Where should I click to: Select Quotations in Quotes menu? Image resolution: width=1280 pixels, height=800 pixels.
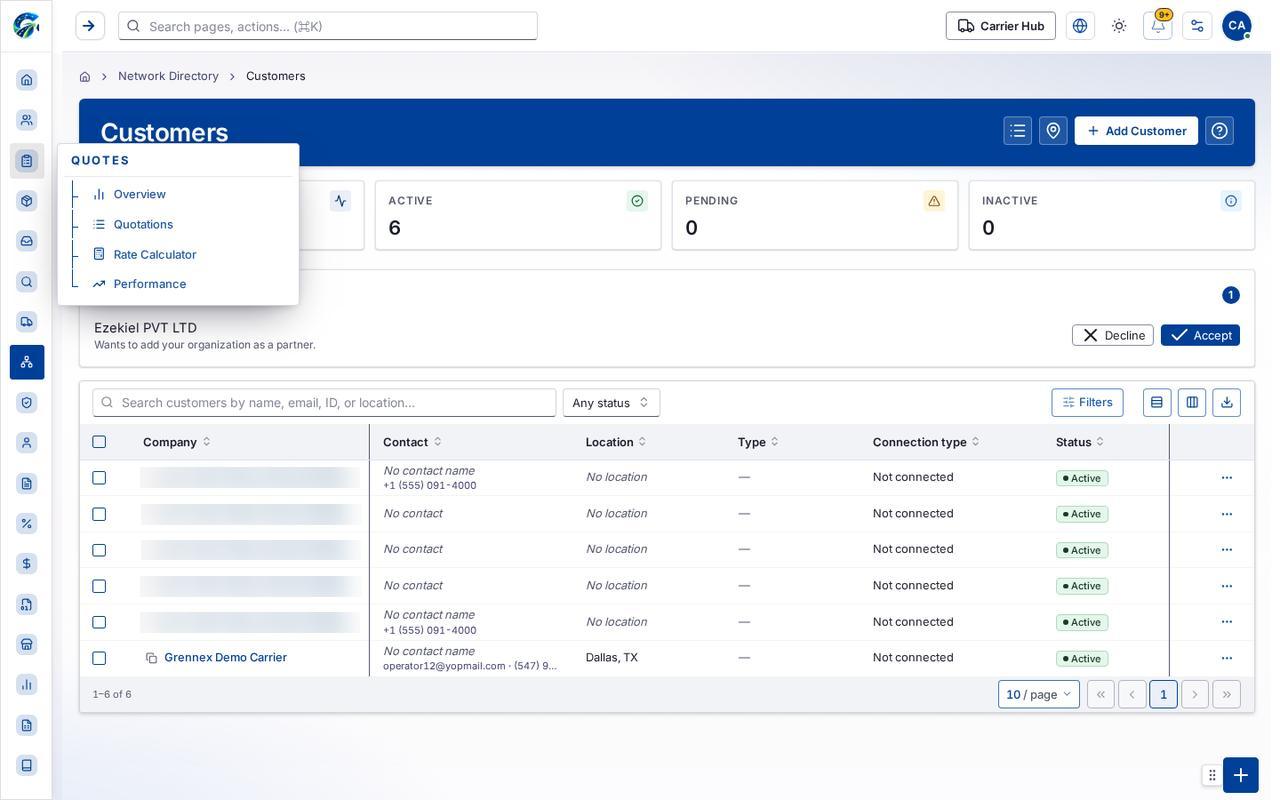143,224
